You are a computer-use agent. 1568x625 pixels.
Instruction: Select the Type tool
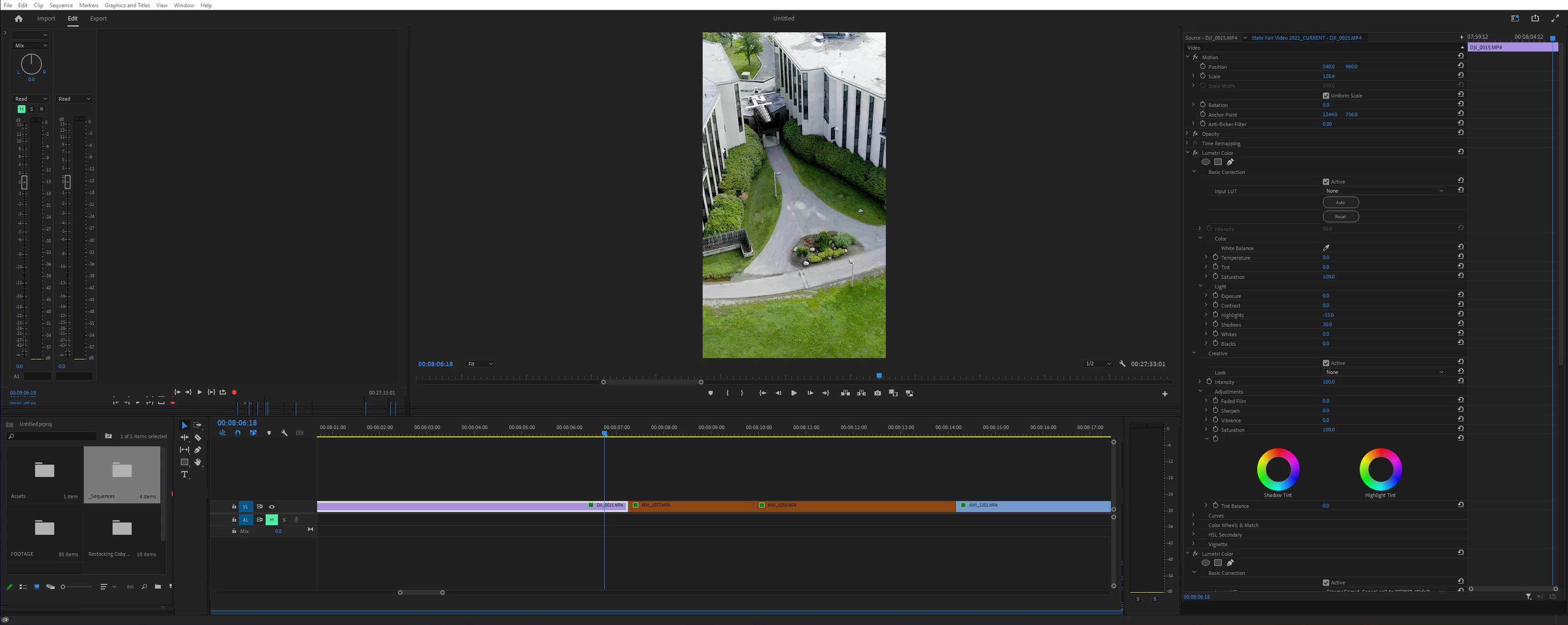[x=185, y=475]
